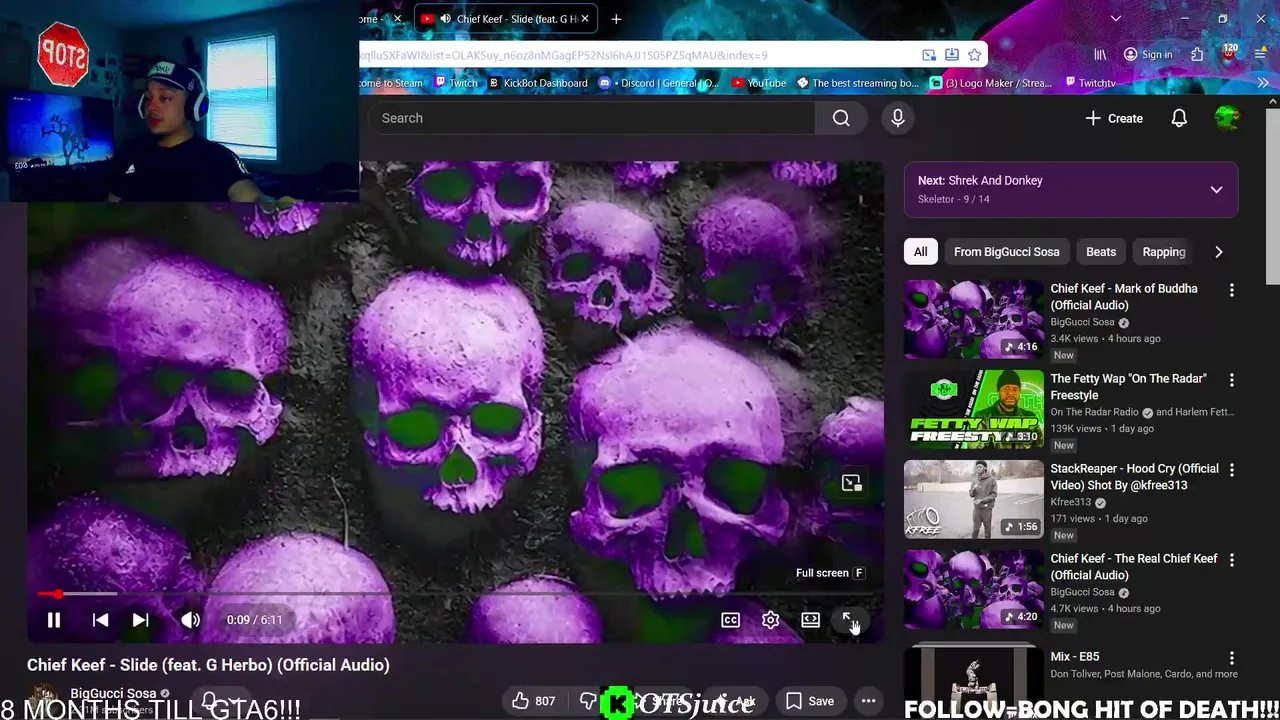Close the Chief Keef - Slide tab
1280x720 pixels.
click(585, 18)
